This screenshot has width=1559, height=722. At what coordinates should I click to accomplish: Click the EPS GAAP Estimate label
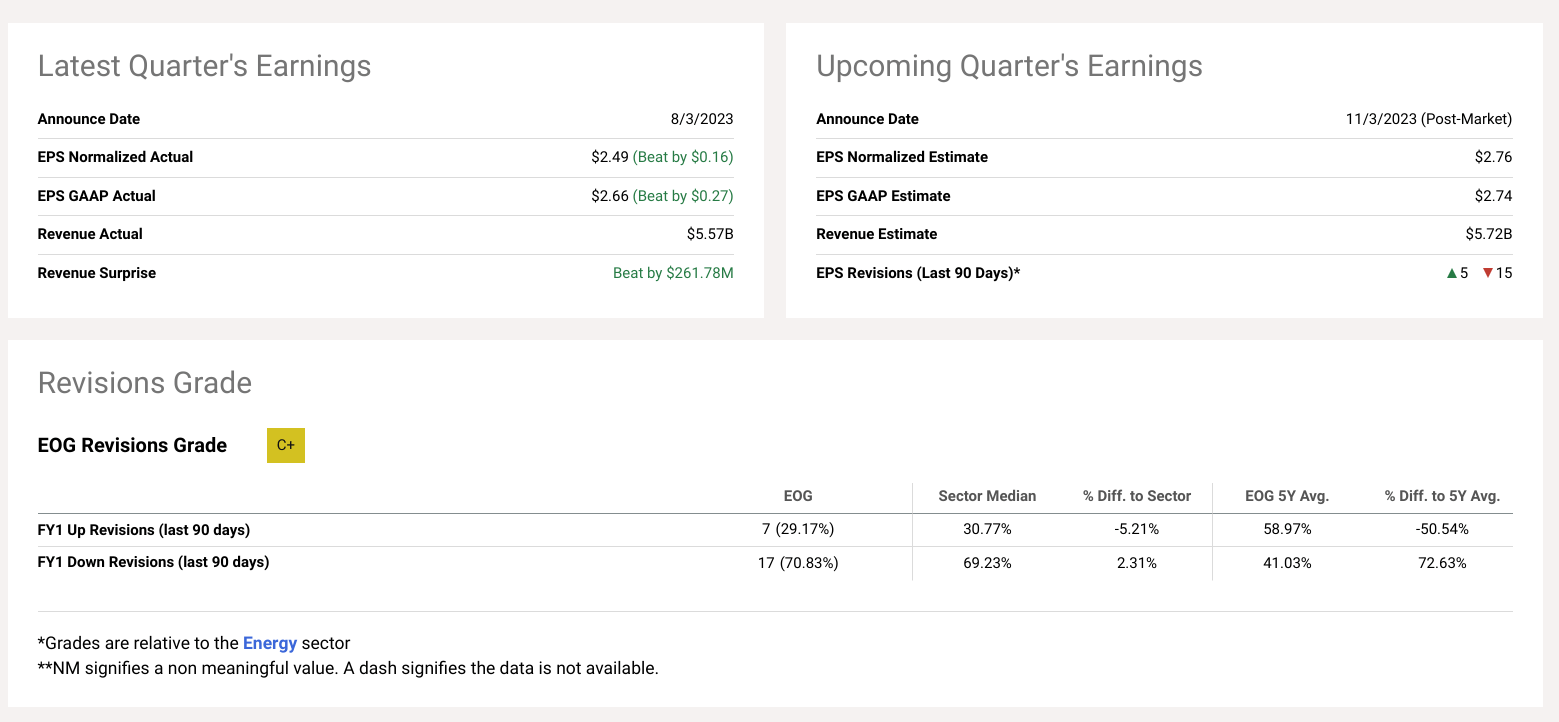click(x=883, y=196)
